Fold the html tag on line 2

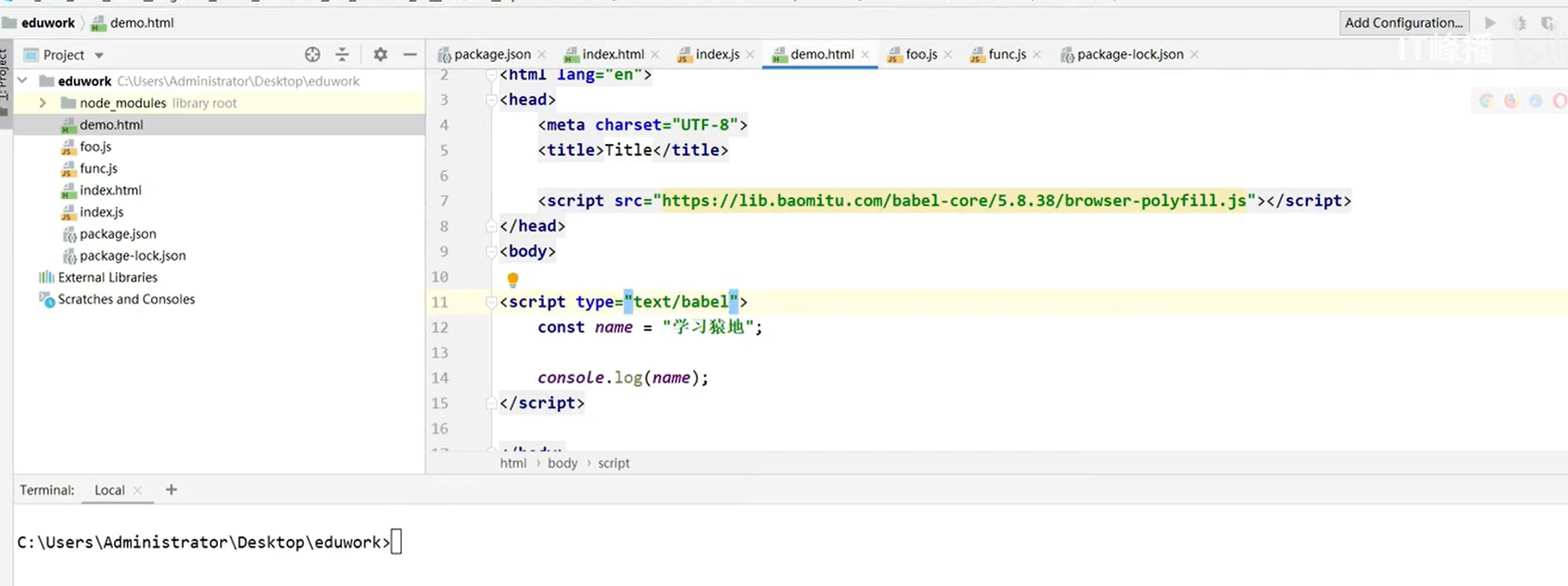(491, 75)
